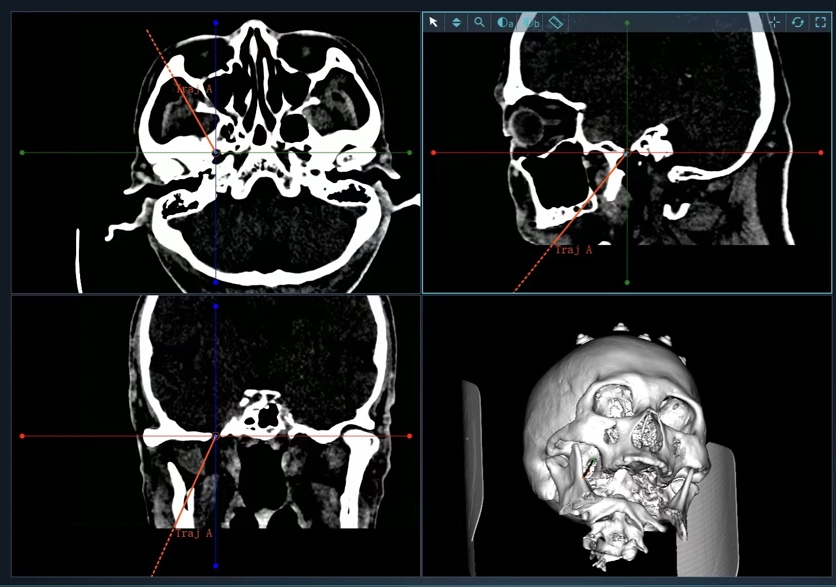Click the blue line's top handle in coronal view
This screenshot has height=587, width=836.
point(216,307)
